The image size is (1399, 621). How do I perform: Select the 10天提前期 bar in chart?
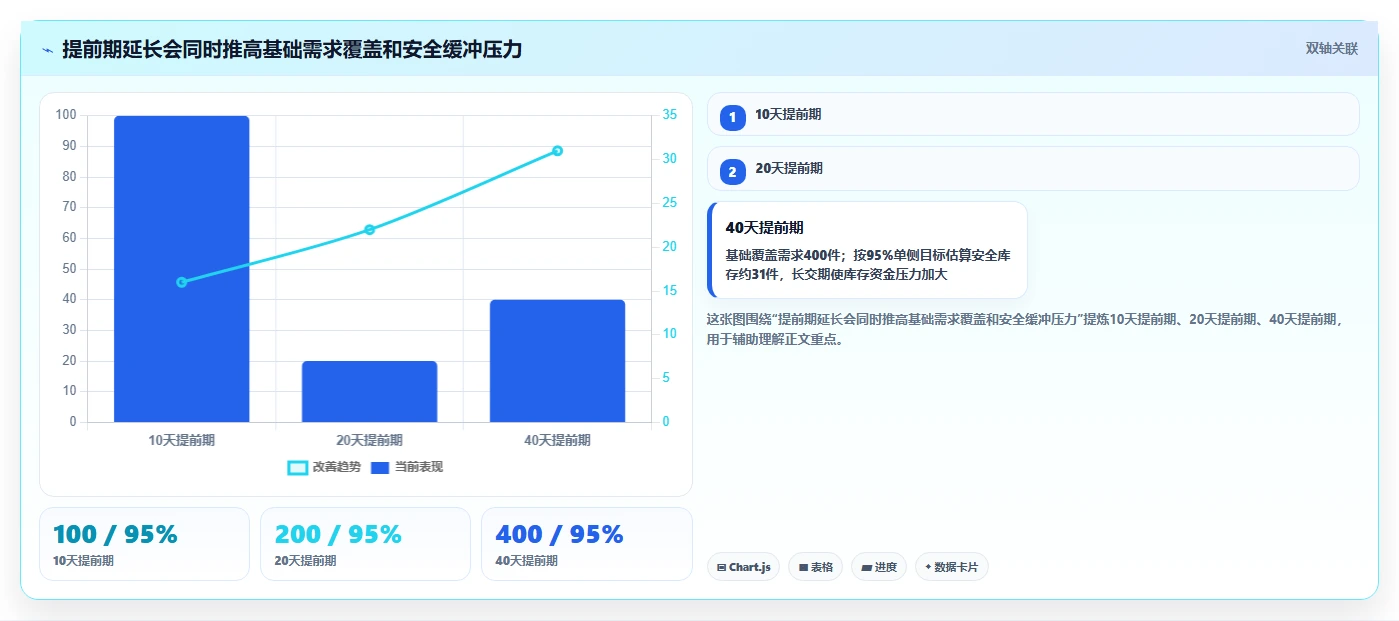click(181, 269)
